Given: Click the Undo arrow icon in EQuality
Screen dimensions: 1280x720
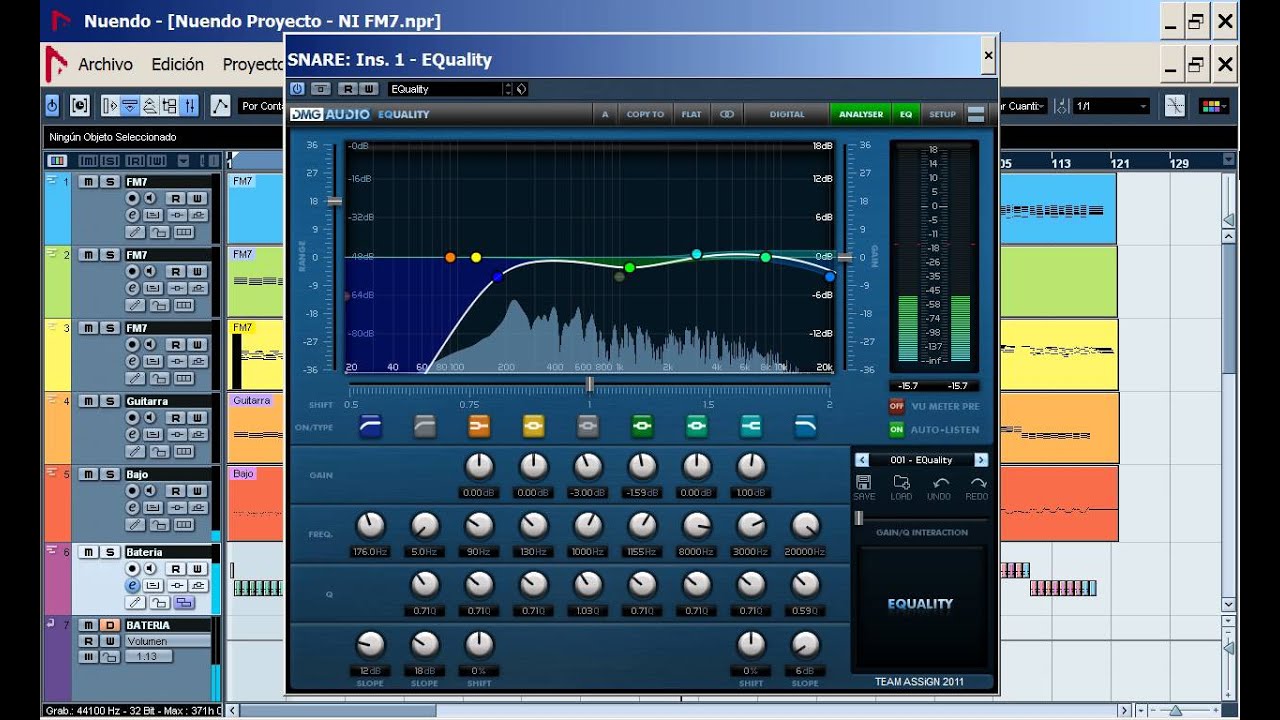Looking at the screenshot, I should (940, 483).
